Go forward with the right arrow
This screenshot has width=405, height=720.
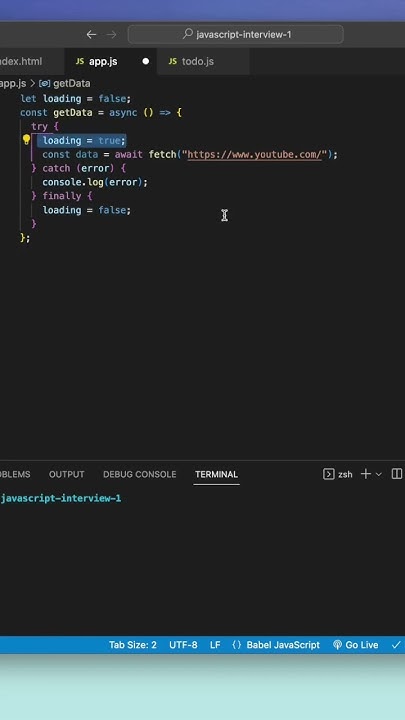(112, 34)
